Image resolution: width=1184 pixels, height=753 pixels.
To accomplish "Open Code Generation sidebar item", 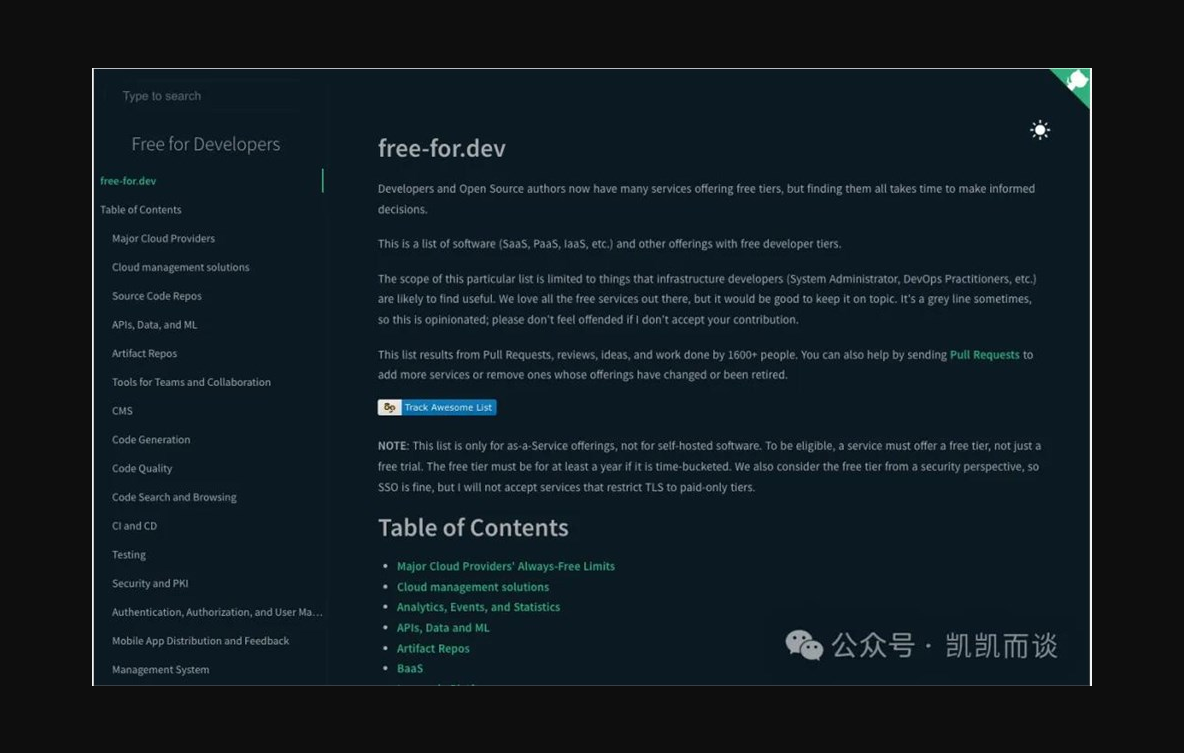I will (151, 439).
